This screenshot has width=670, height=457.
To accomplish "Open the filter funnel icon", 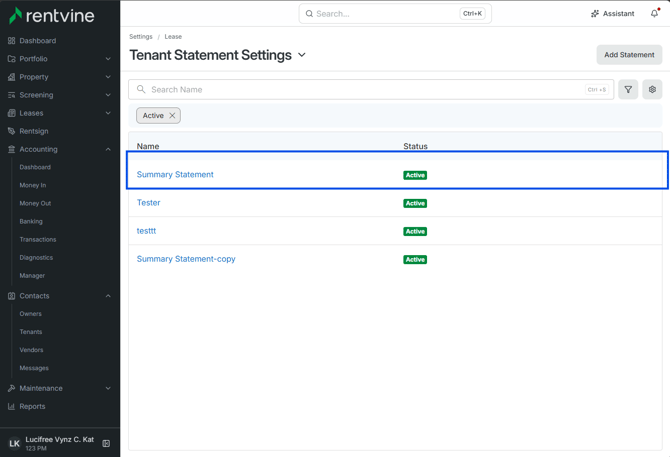I will [628, 89].
